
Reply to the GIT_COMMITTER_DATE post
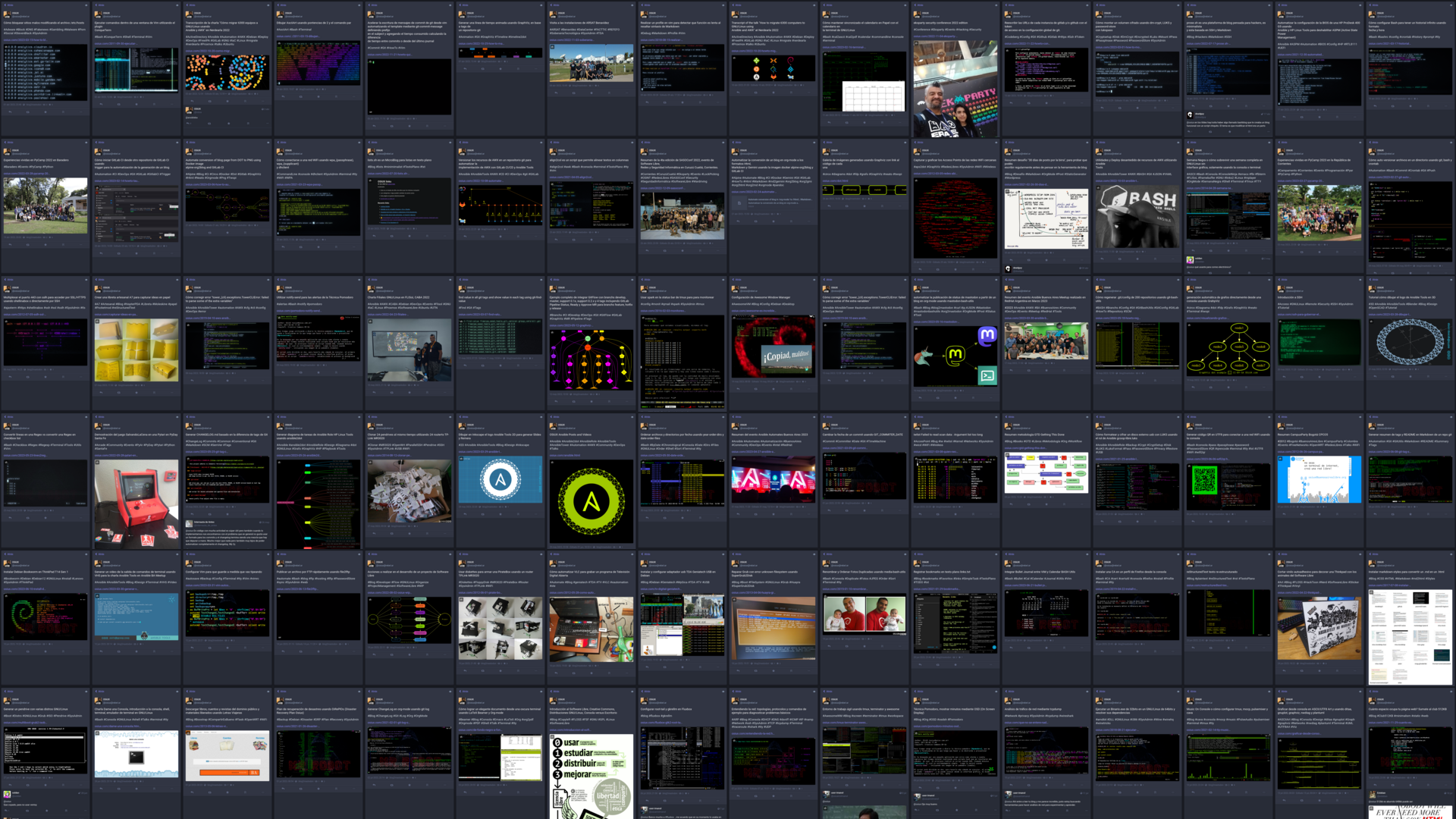pos(829,510)
